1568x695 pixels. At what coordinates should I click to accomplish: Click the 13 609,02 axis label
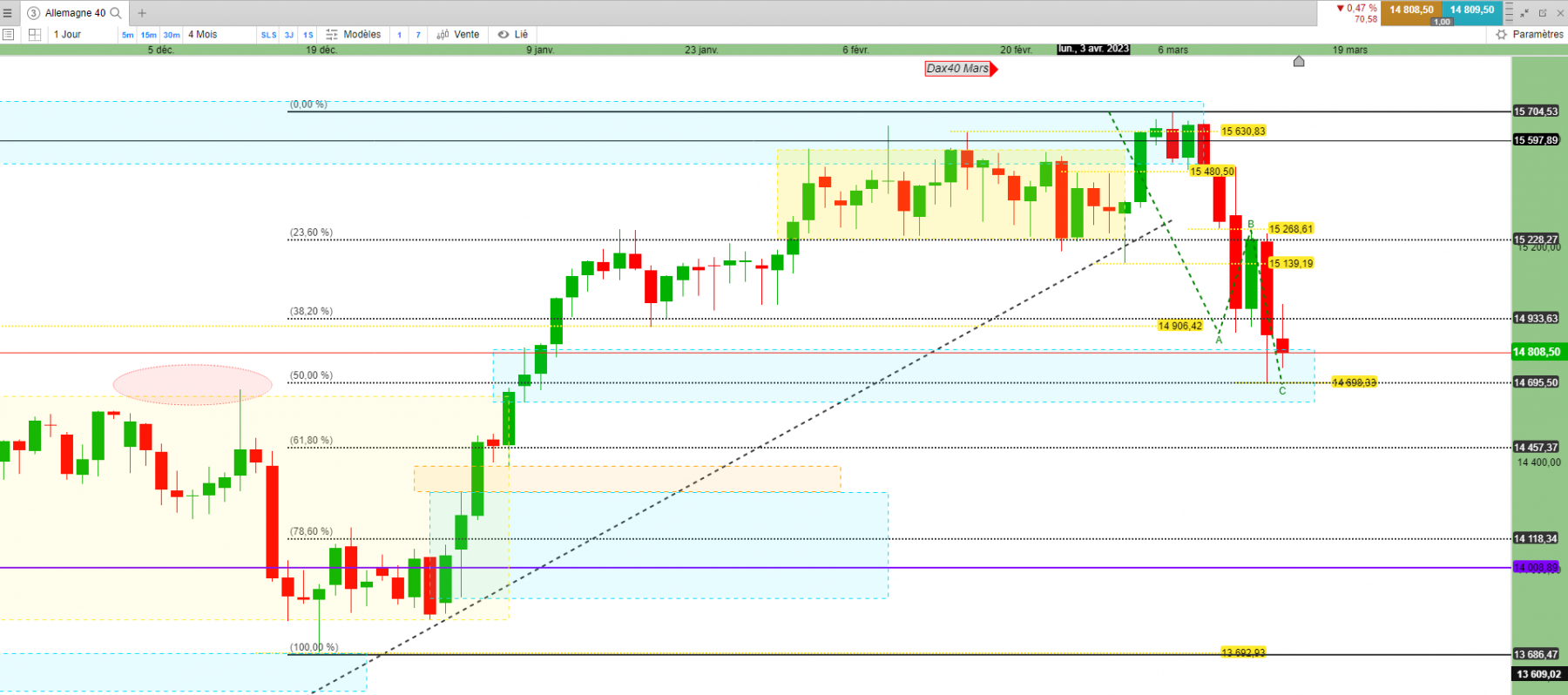[1538, 674]
